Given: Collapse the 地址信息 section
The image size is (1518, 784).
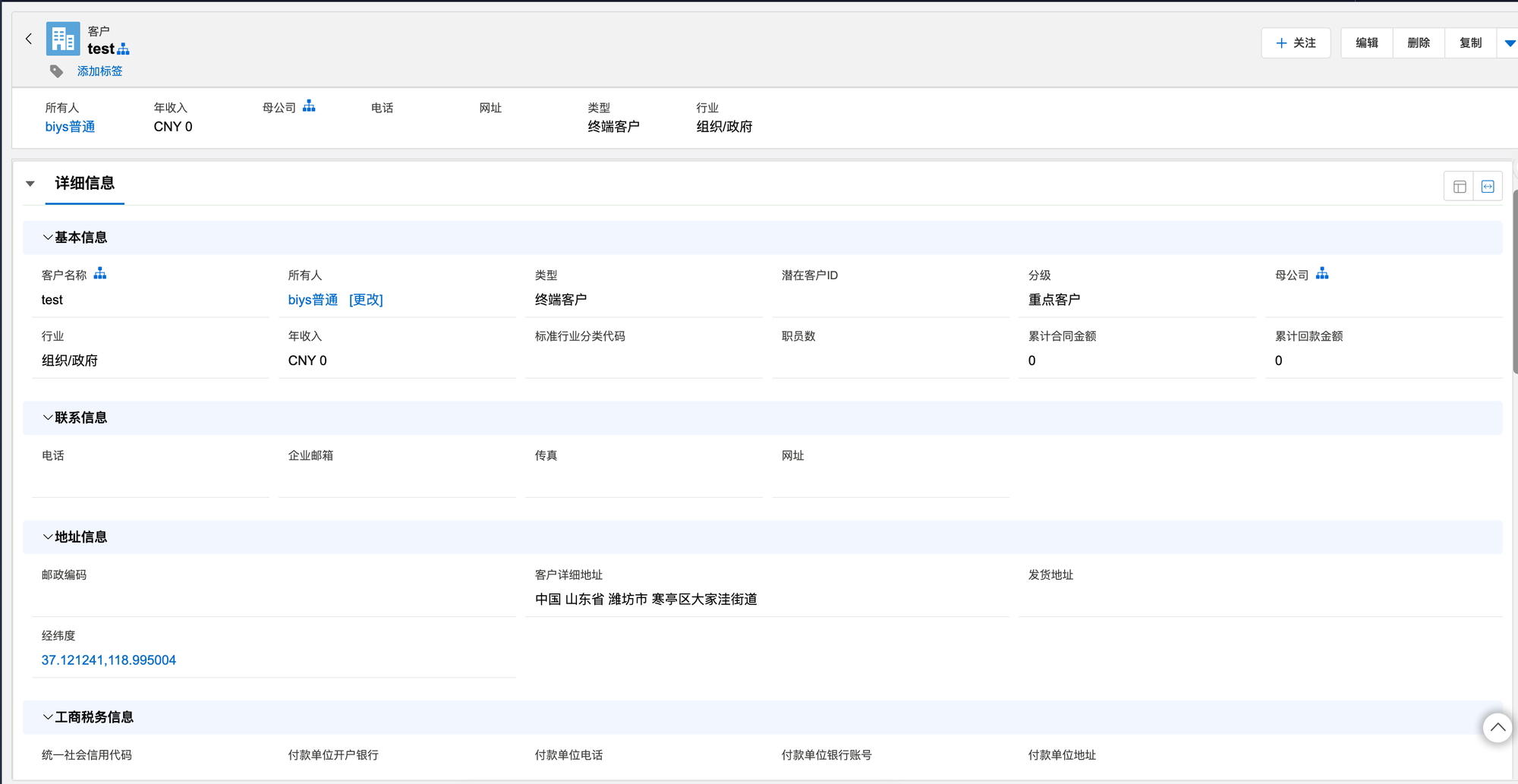Looking at the screenshot, I should point(48,537).
